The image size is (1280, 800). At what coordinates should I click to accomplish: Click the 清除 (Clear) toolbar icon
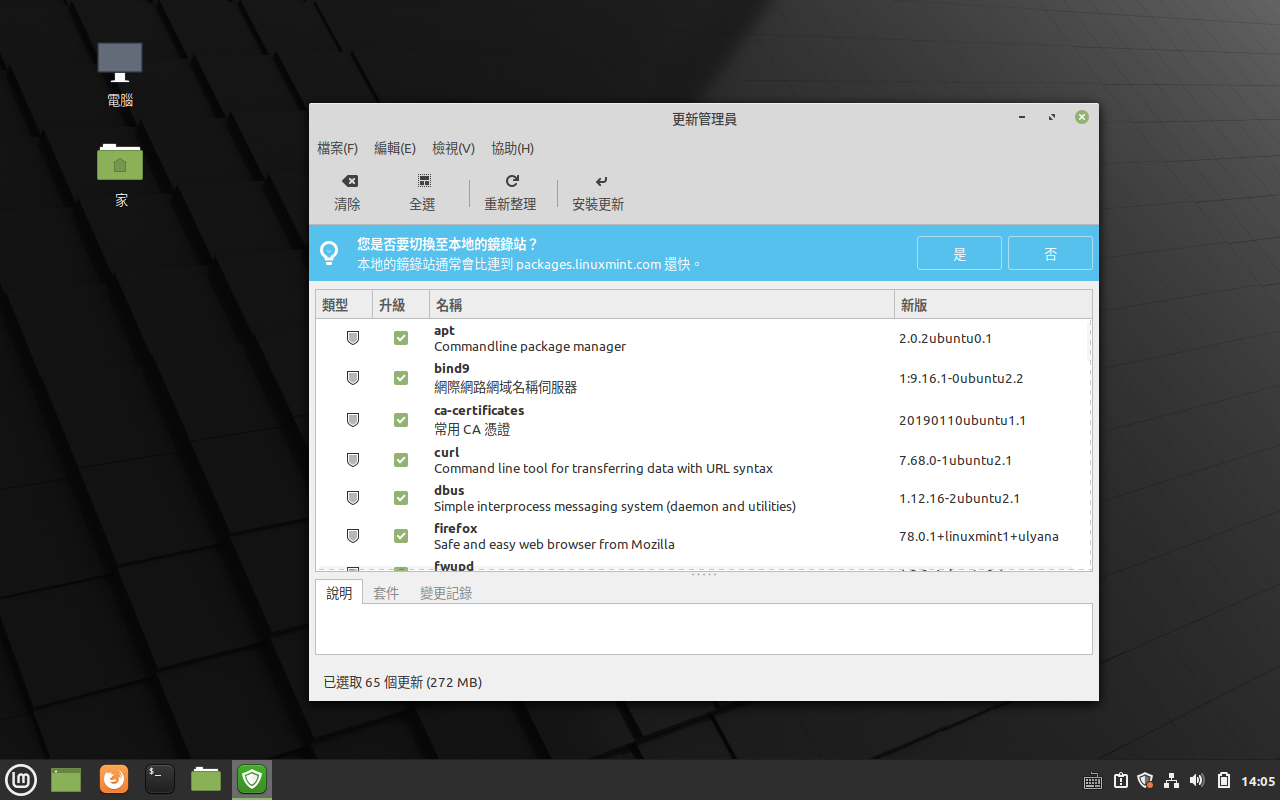349,181
